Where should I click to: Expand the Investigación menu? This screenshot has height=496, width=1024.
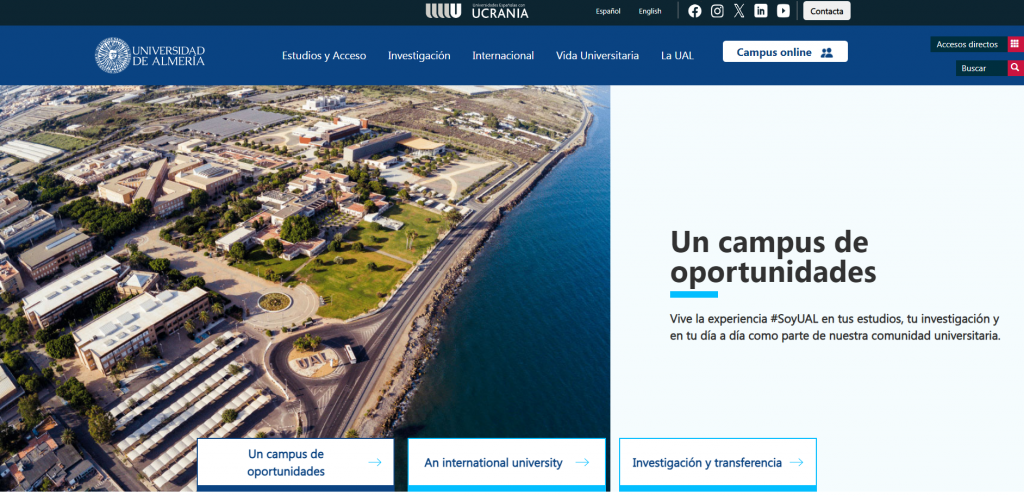[419, 55]
